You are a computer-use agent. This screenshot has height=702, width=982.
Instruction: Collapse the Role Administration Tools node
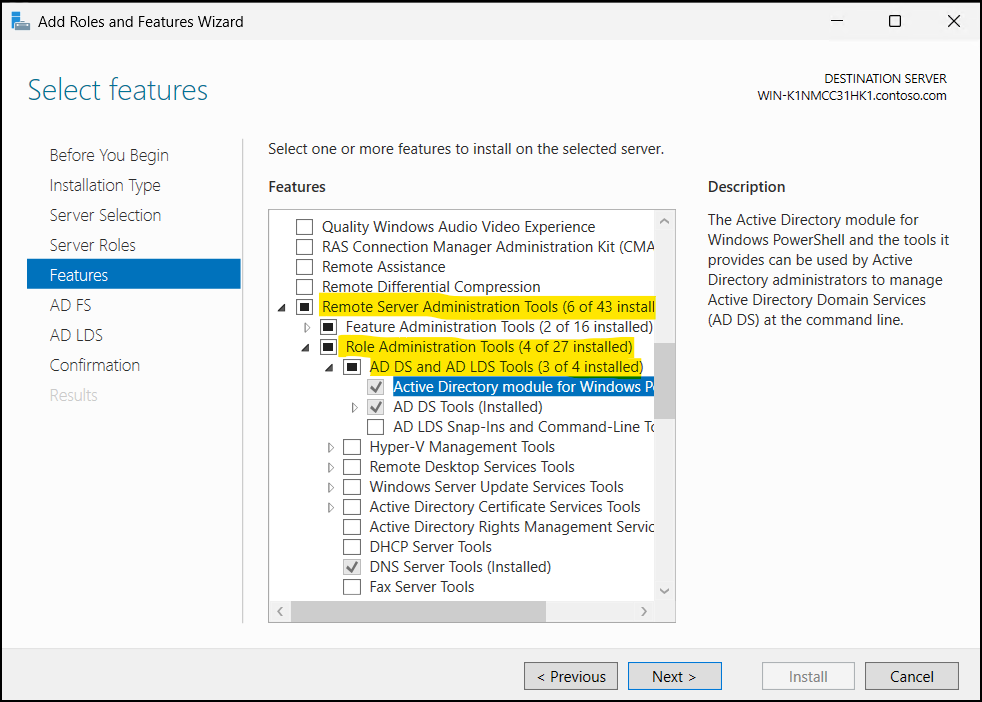(x=305, y=346)
